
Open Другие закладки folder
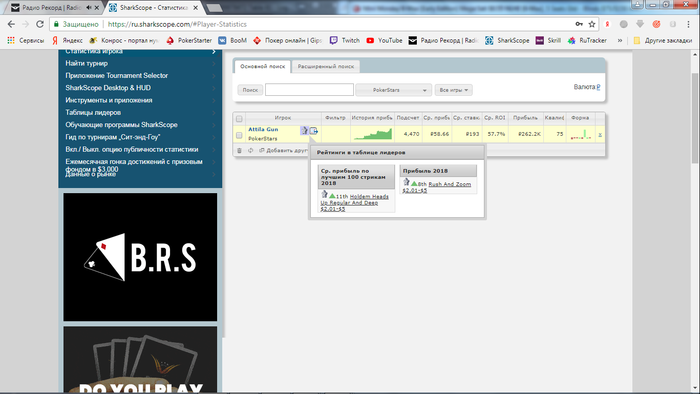click(x=662, y=41)
